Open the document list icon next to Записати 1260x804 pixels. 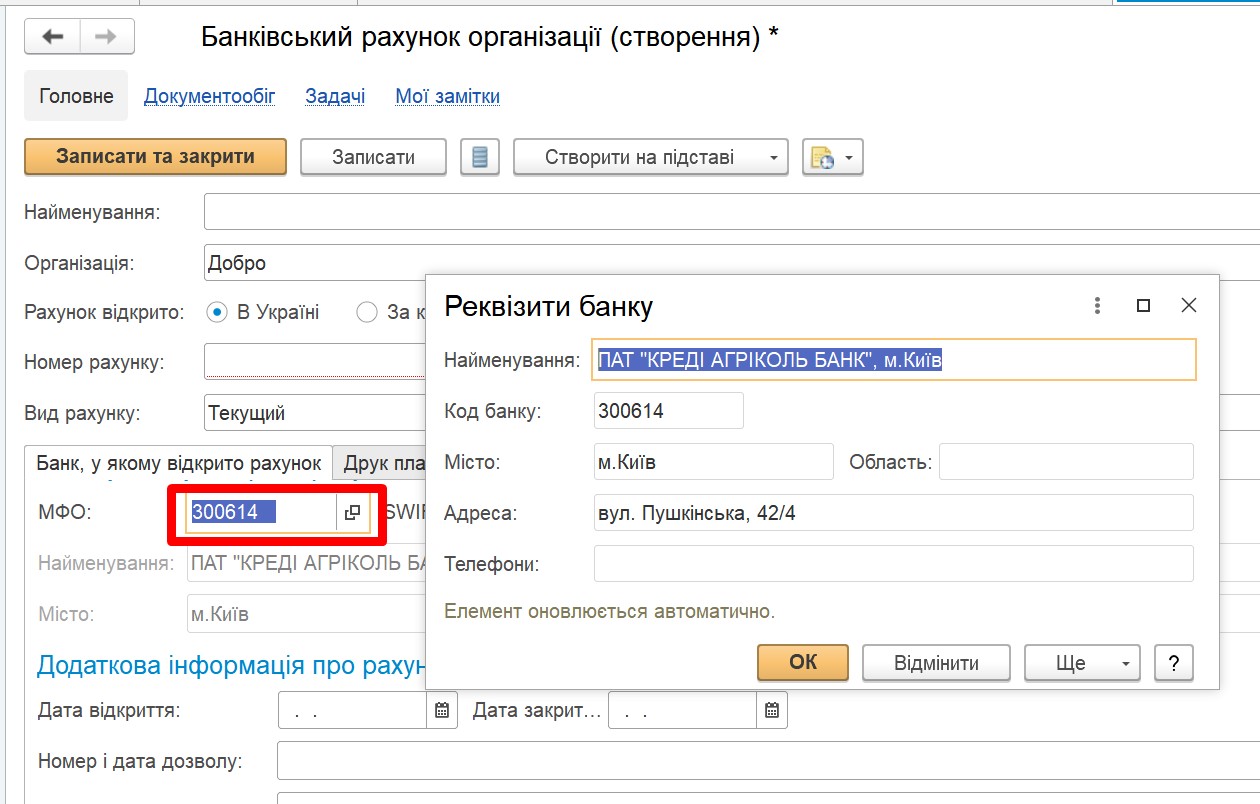coord(480,157)
